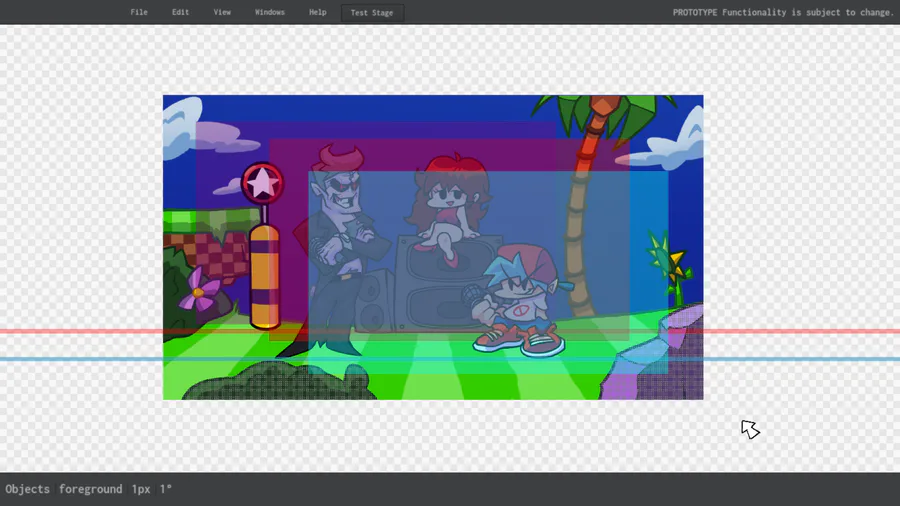Select the purple flower prop
Image resolution: width=900 pixels, height=506 pixels.
[199, 290]
